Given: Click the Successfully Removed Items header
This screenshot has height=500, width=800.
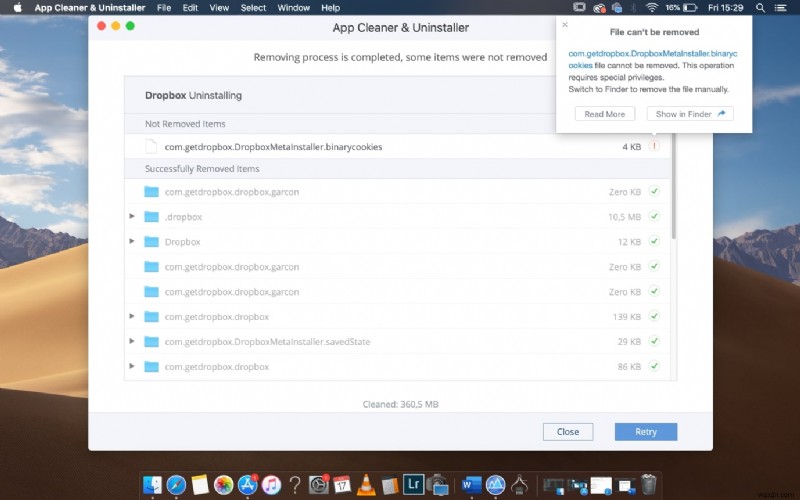Looking at the screenshot, I should (202, 169).
